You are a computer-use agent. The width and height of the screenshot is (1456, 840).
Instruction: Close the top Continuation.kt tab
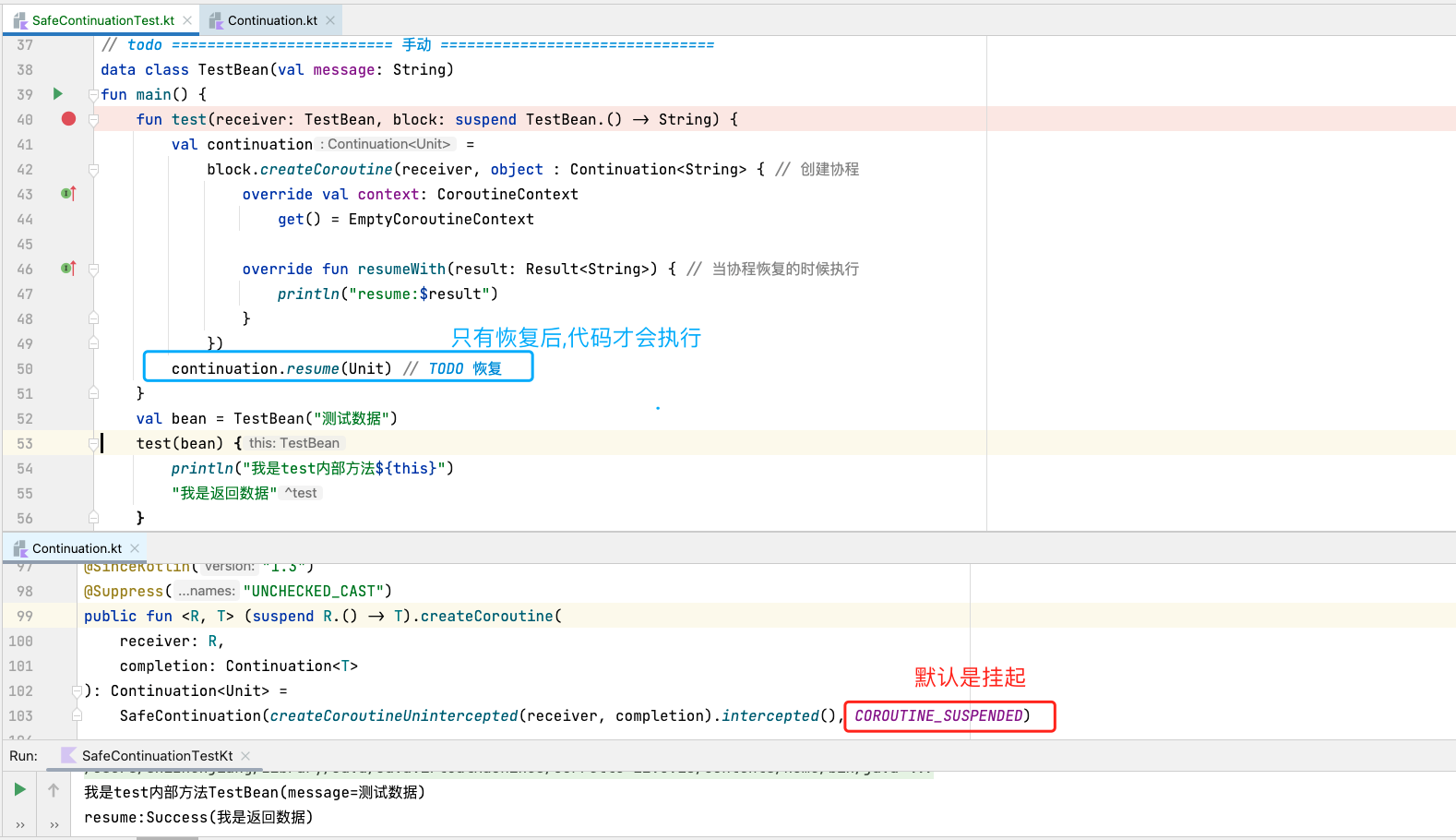(x=330, y=20)
